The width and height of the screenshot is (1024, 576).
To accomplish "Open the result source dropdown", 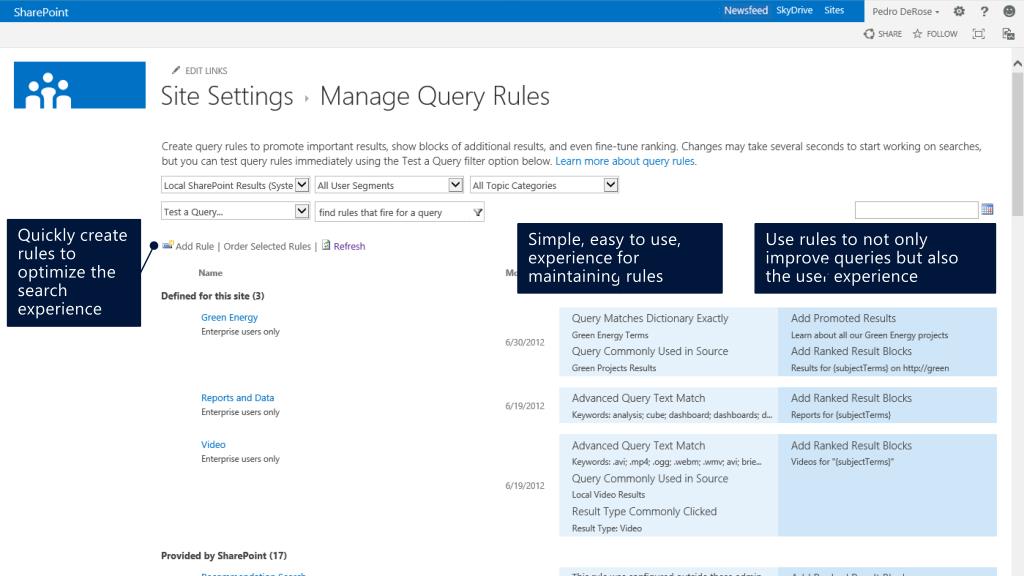I will 235,185.
